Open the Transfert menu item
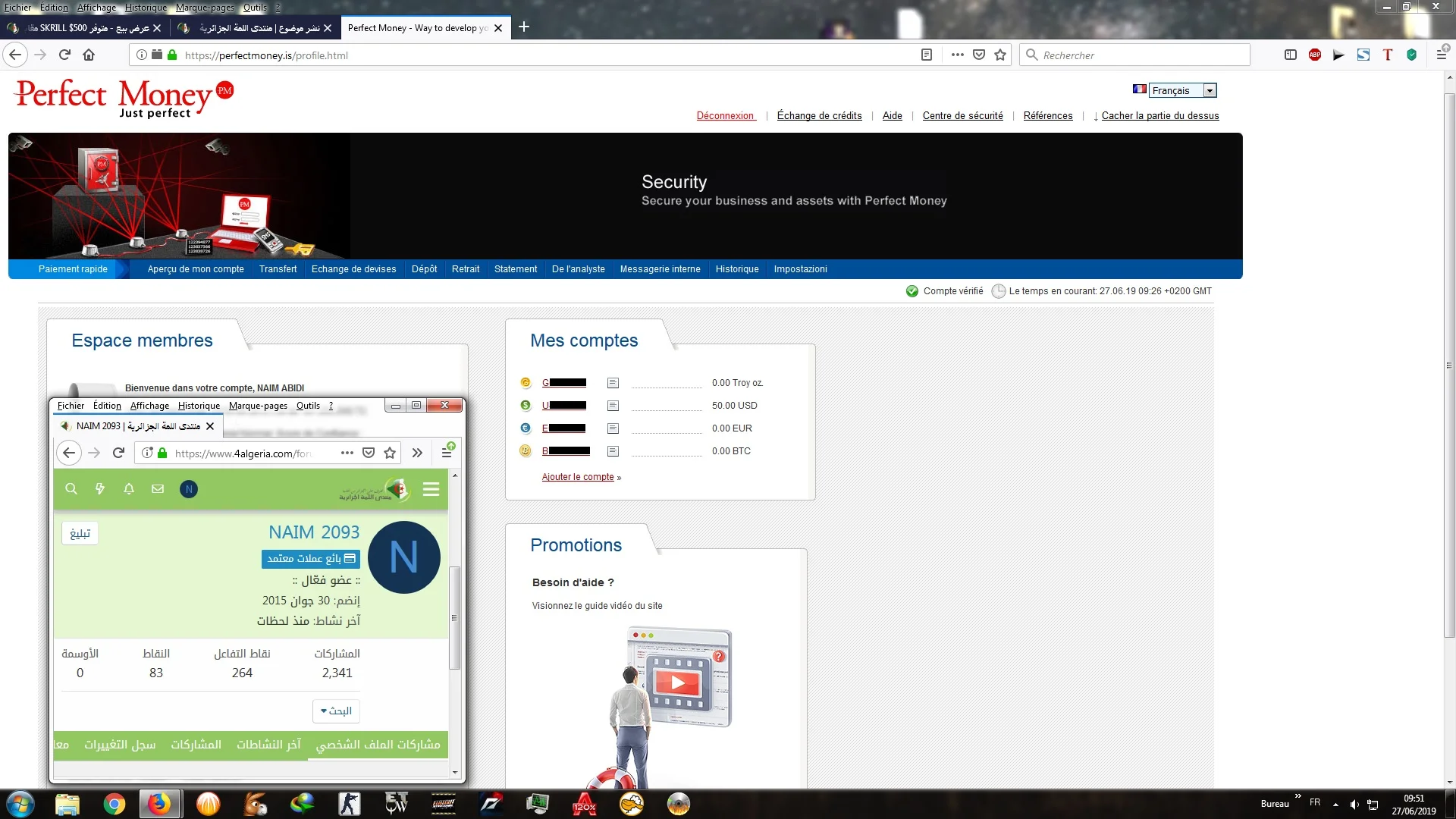The image size is (1456, 819). point(278,269)
